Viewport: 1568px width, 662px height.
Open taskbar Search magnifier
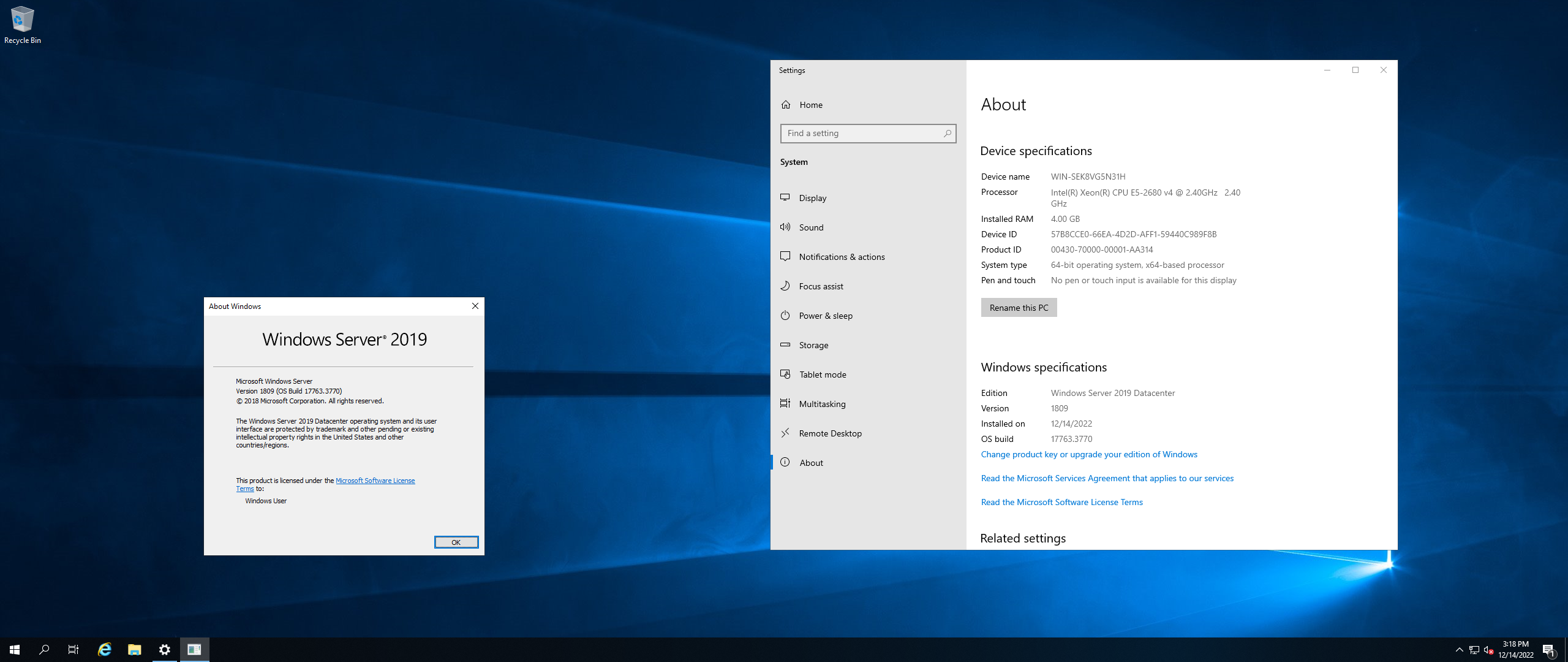tap(44, 650)
